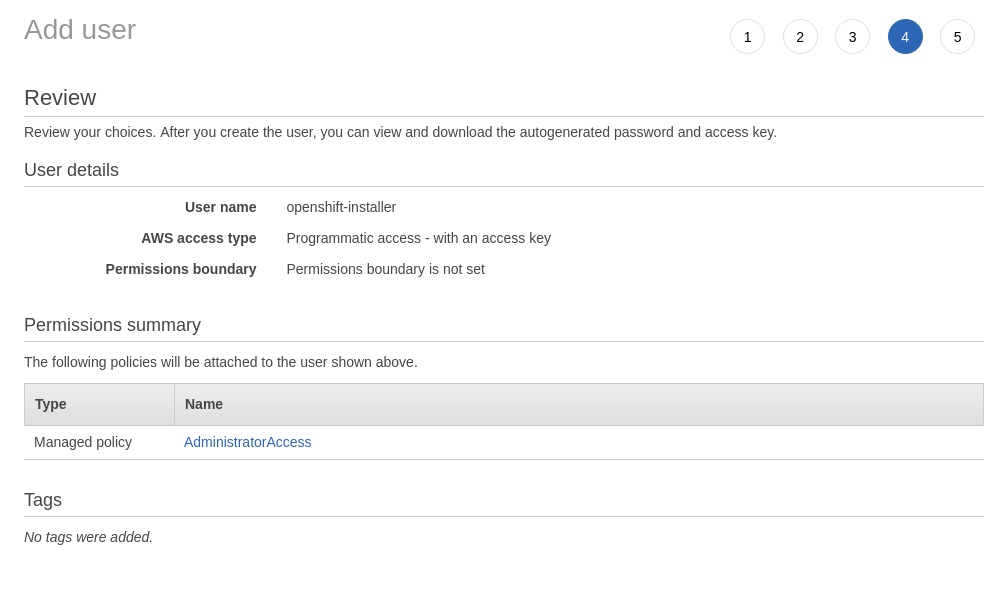Click the Name column header
1007x596 pixels.
204,404
